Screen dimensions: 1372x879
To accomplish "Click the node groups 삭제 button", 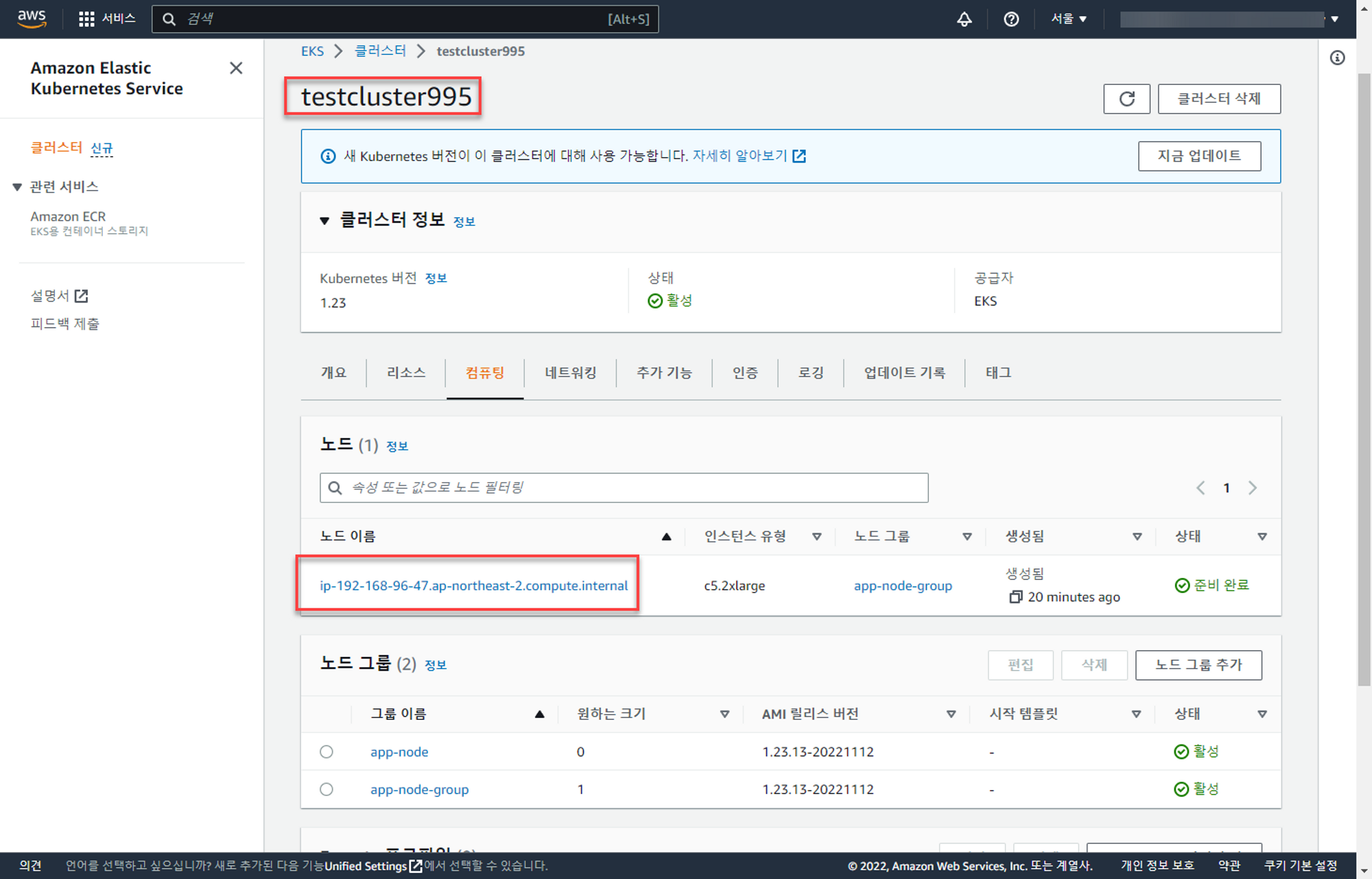I will pyautogui.click(x=1094, y=665).
